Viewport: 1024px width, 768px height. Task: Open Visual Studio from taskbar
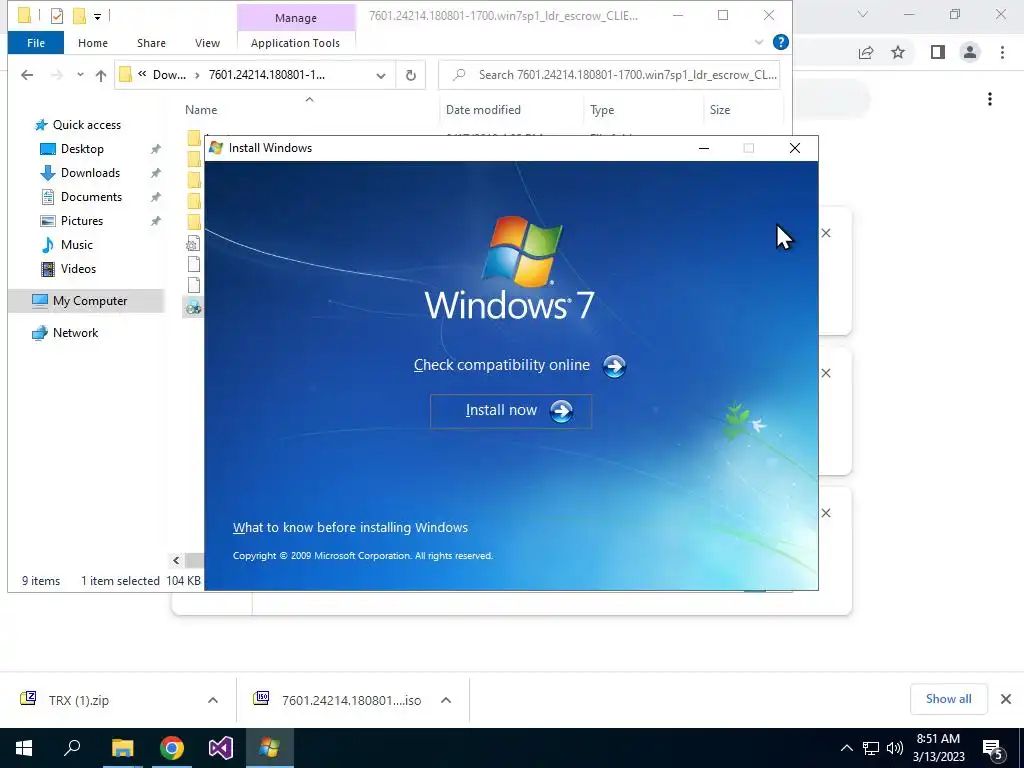(221, 748)
